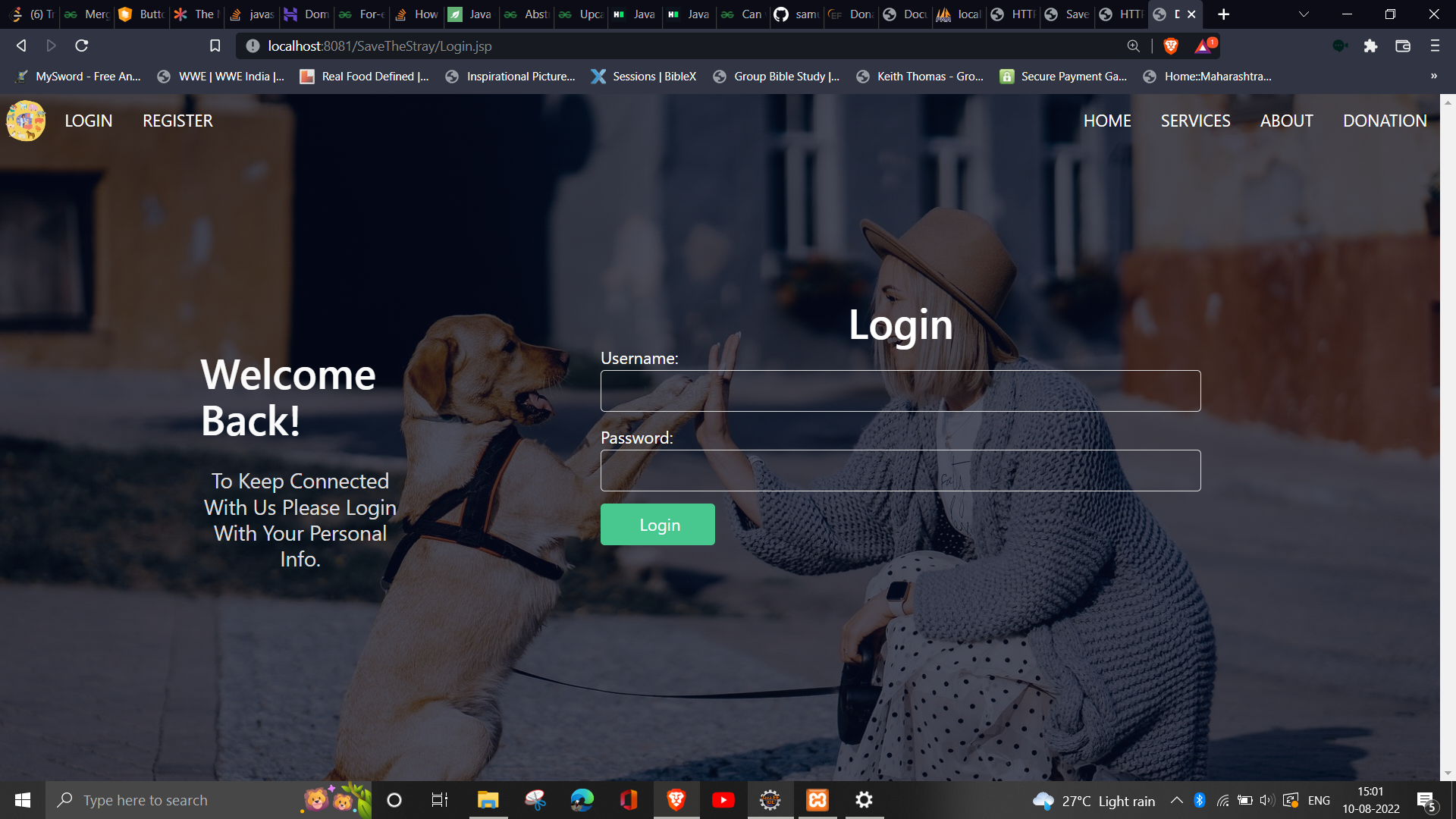
Task: Reload the page with refresh icon
Action: tap(82, 46)
